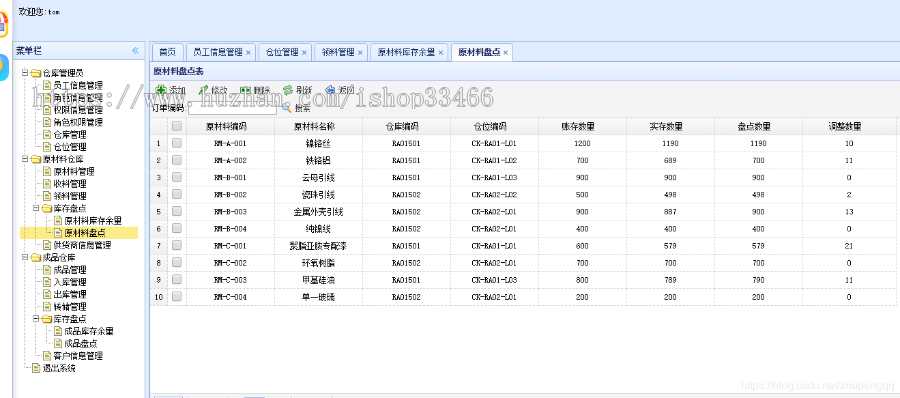Open 出库管理 in the menu tree

point(70,295)
